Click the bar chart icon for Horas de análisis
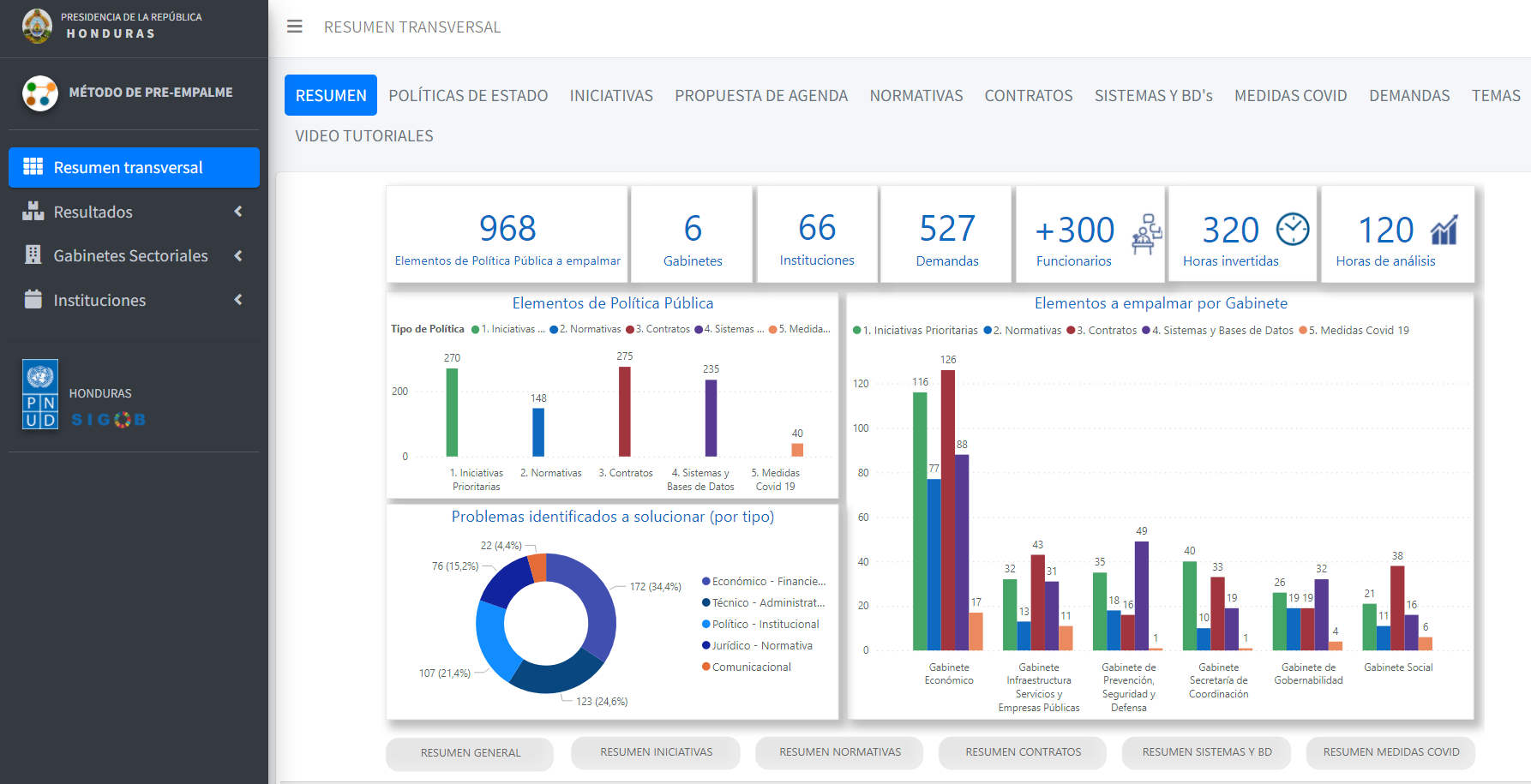1531x784 pixels. (x=1444, y=230)
